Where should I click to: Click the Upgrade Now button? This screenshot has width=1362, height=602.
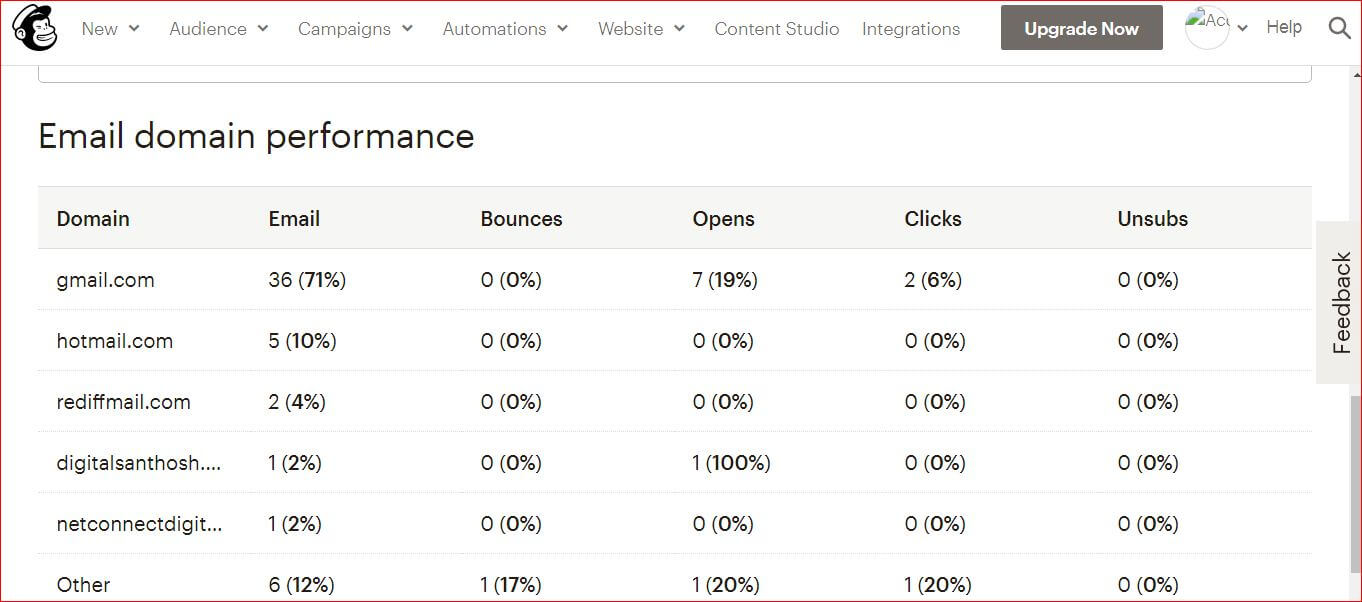tap(1082, 28)
